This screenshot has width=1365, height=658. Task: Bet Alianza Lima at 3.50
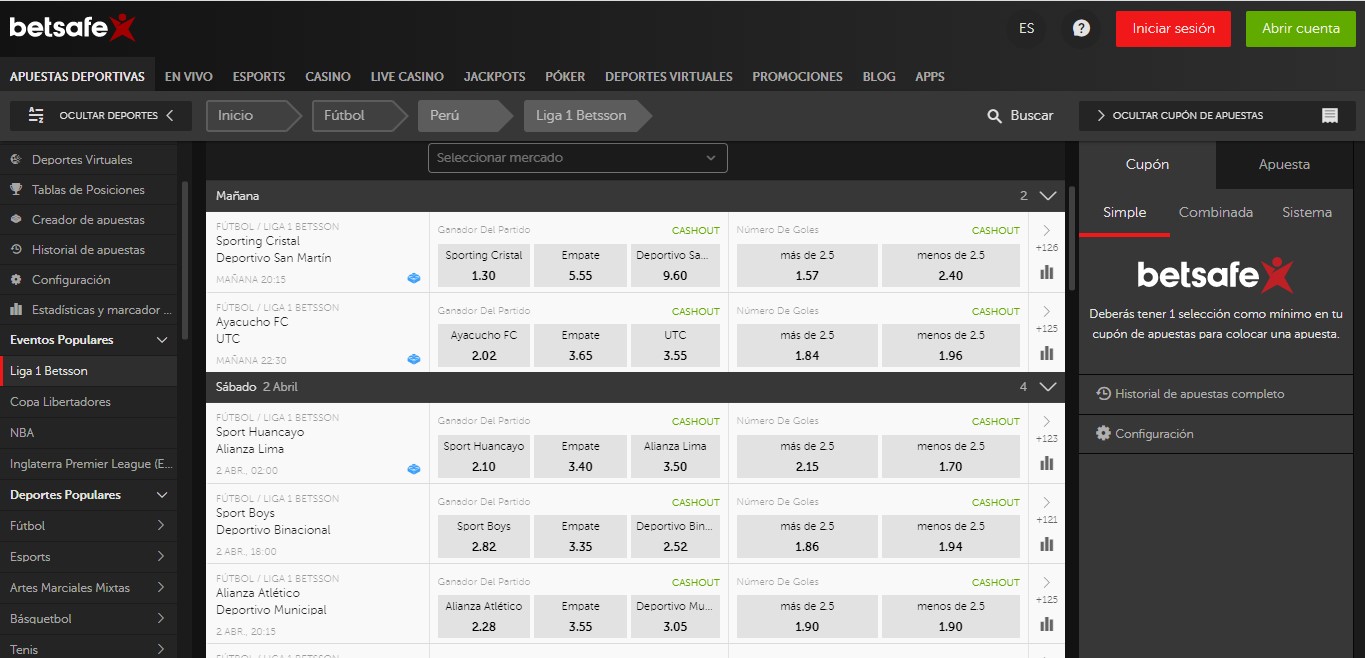[x=675, y=456]
